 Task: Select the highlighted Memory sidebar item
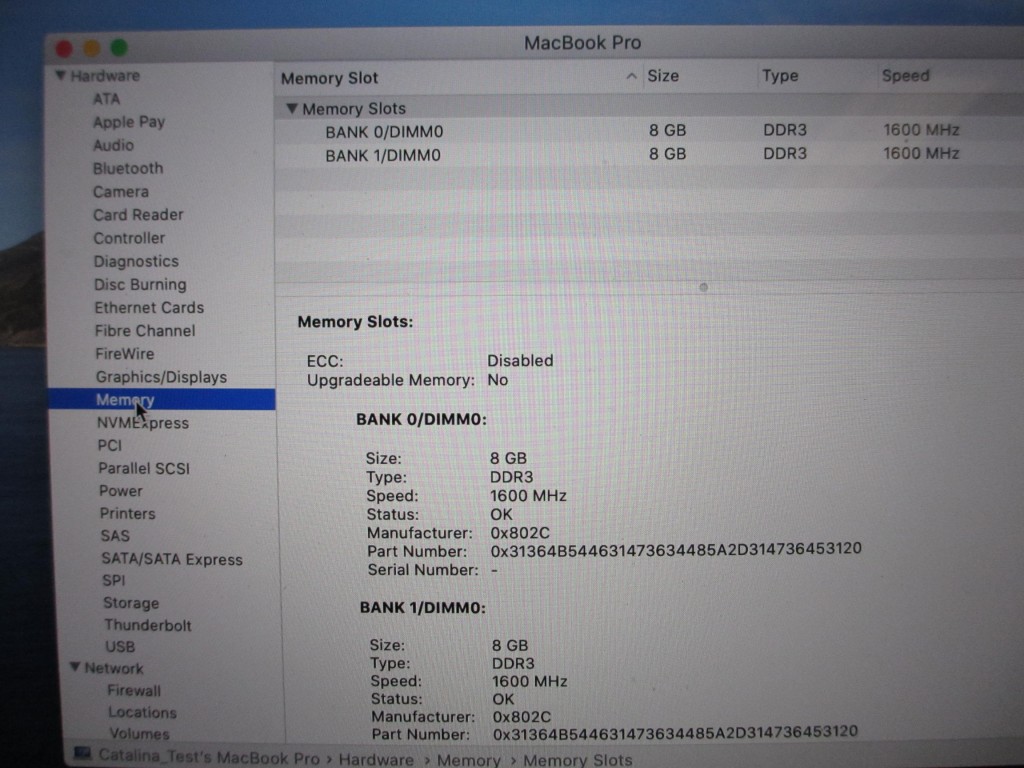161,400
